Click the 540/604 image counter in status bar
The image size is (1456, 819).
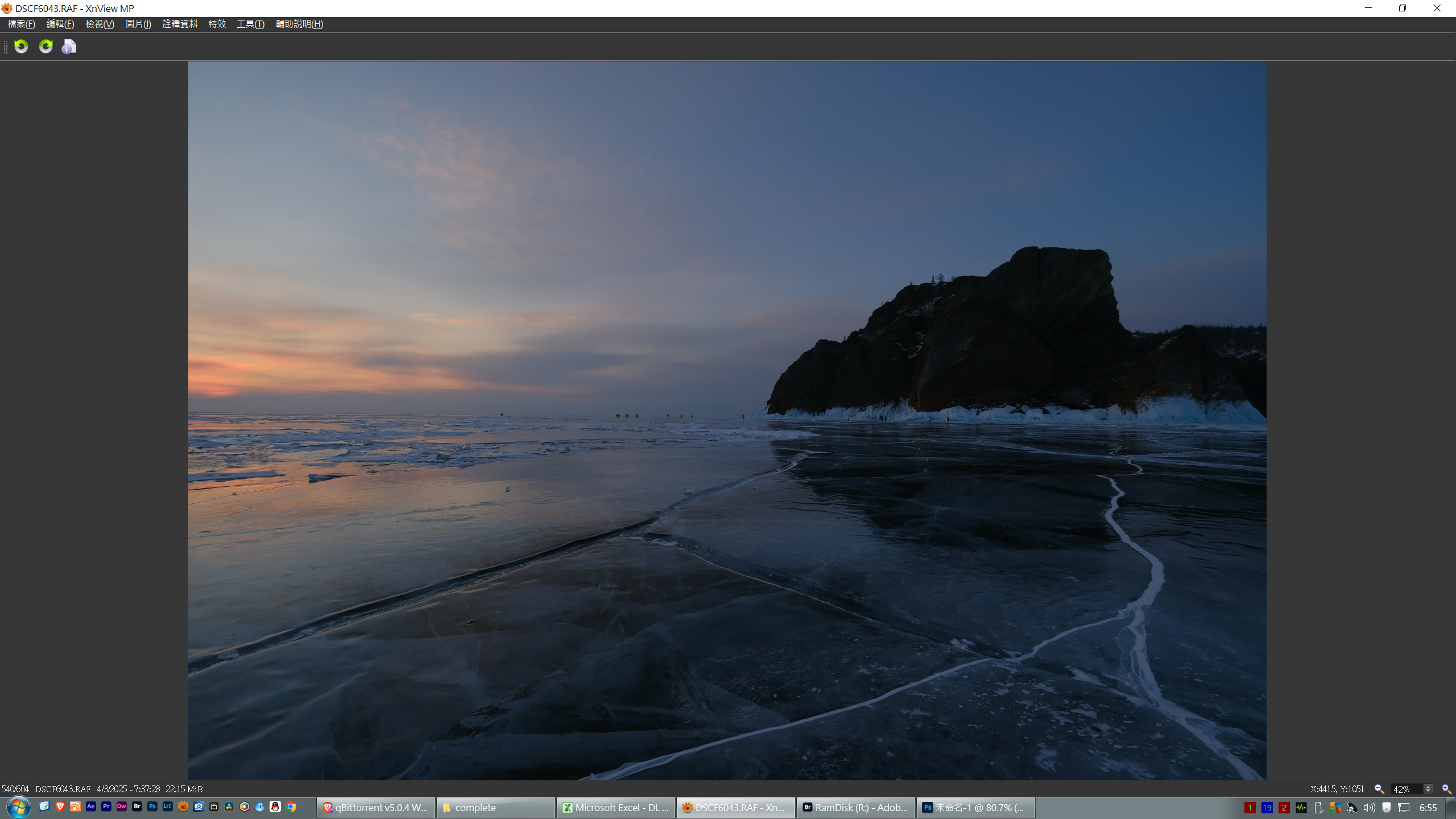tap(15, 789)
